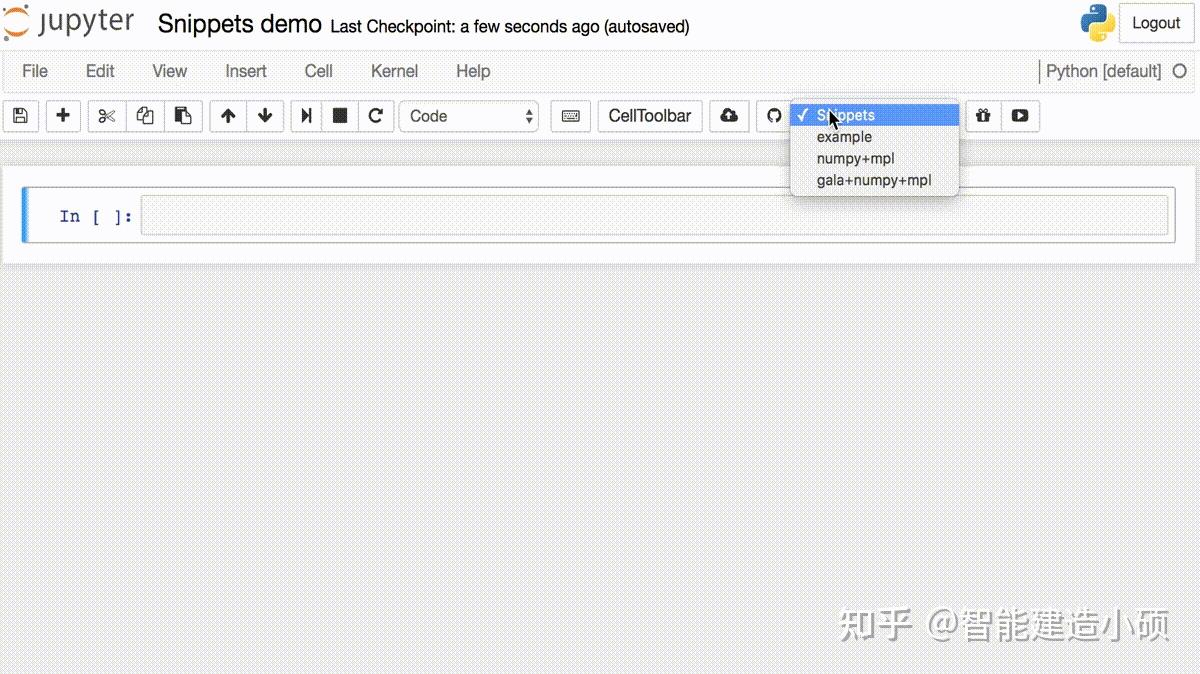Interrupt the kernel with the stop icon
Image resolution: width=1200 pixels, height=674 pixels.
pos(340,116)
